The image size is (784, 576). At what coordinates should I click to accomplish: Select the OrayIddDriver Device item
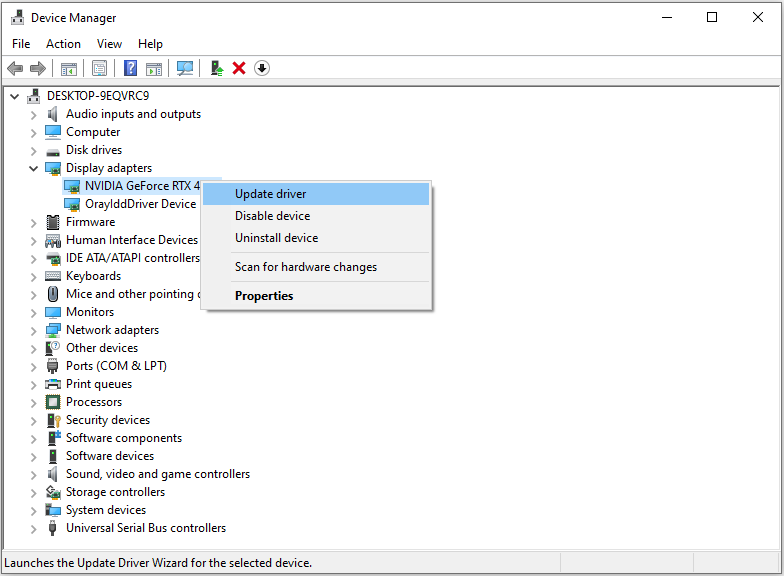140,204
